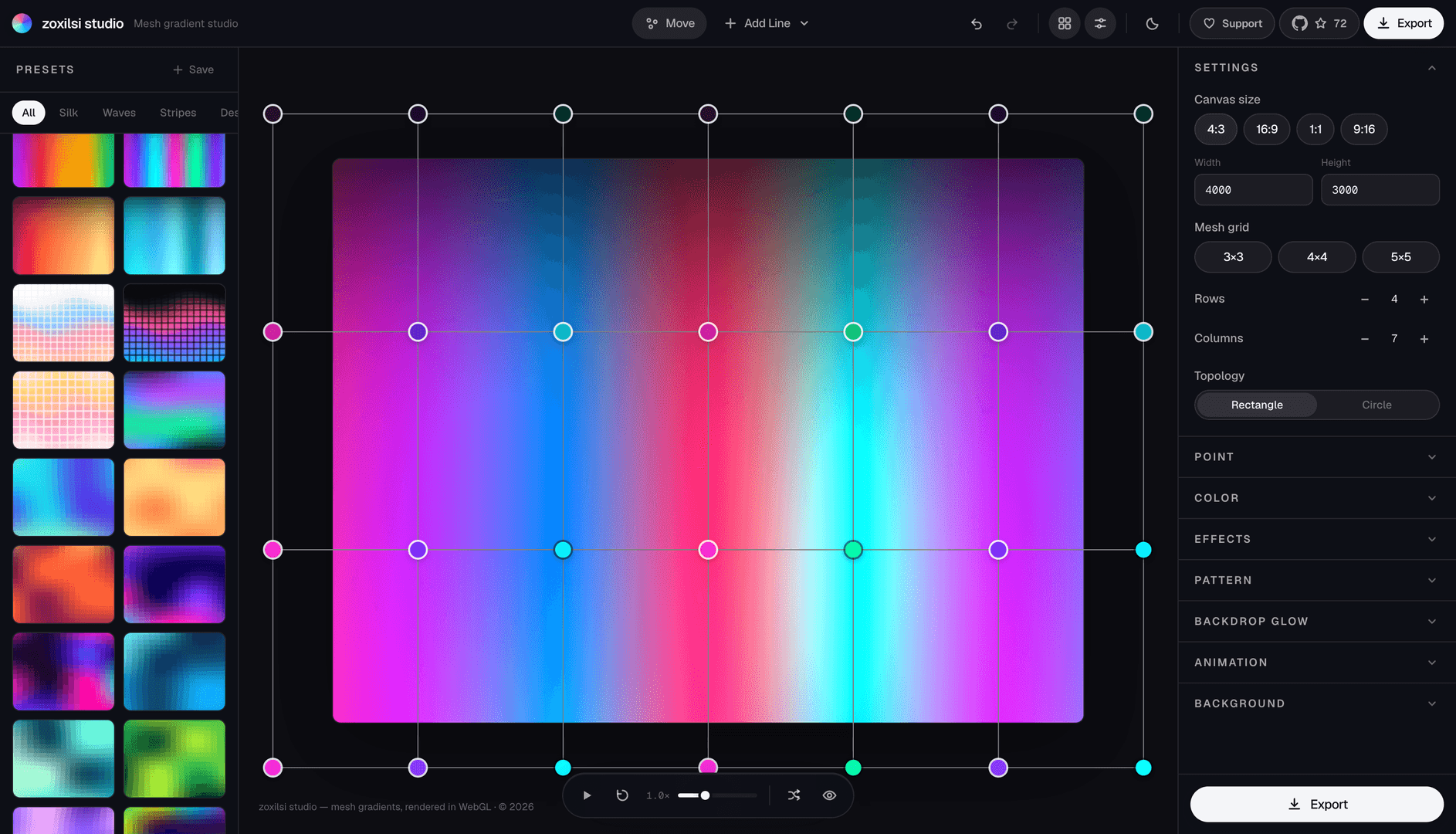Select the Circle topology option

pyautogui.click(x=1376, y=405)
